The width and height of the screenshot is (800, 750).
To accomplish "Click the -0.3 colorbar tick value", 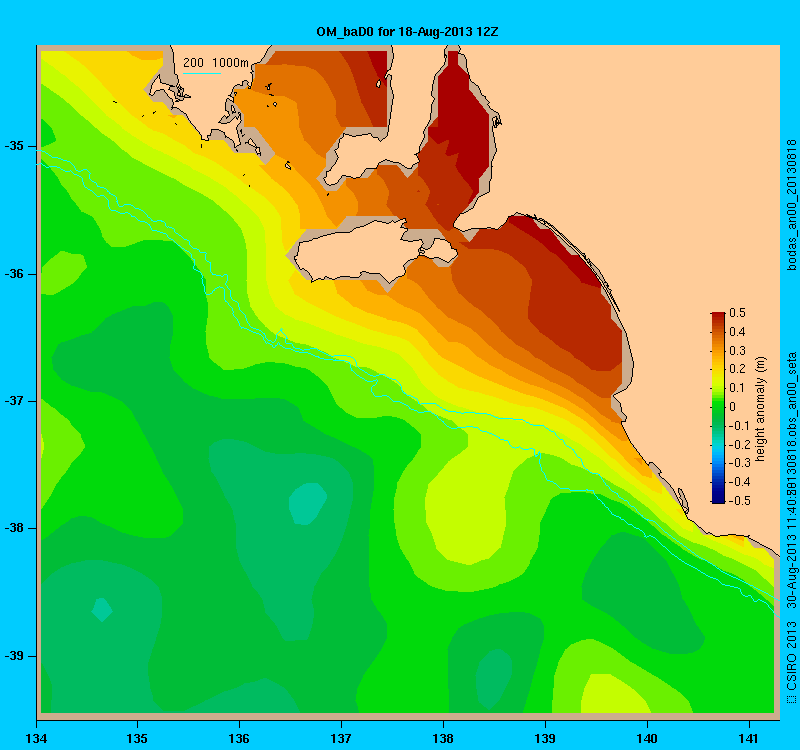I will click(739, 463).
